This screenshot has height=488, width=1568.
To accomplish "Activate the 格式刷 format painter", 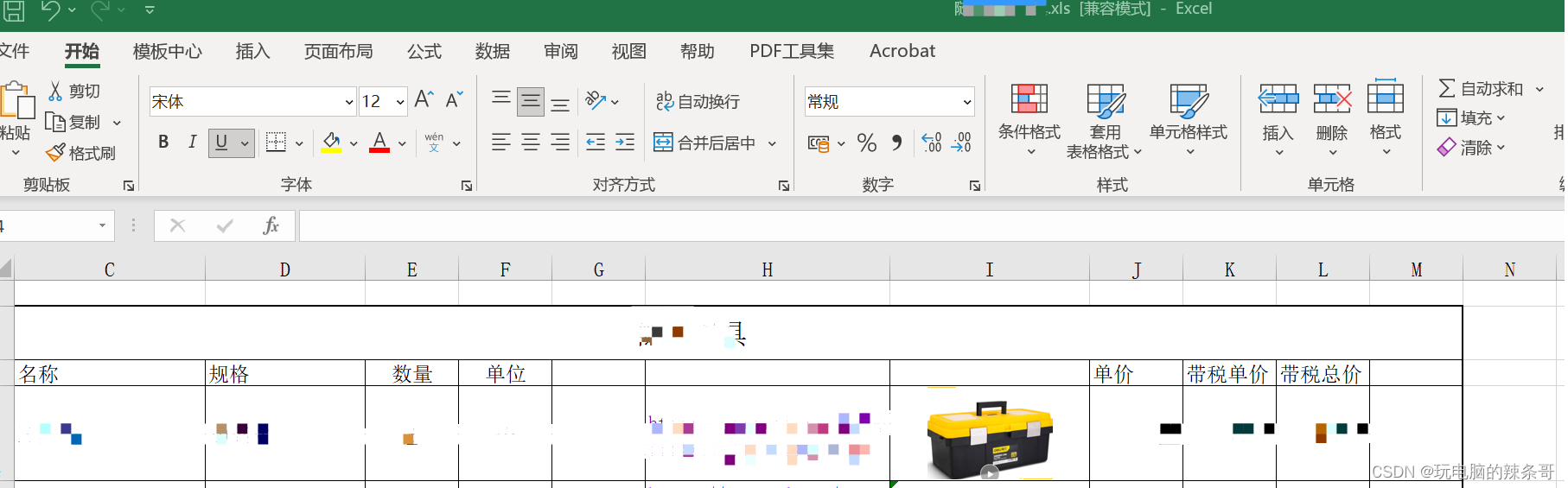I will pos(81,153).
